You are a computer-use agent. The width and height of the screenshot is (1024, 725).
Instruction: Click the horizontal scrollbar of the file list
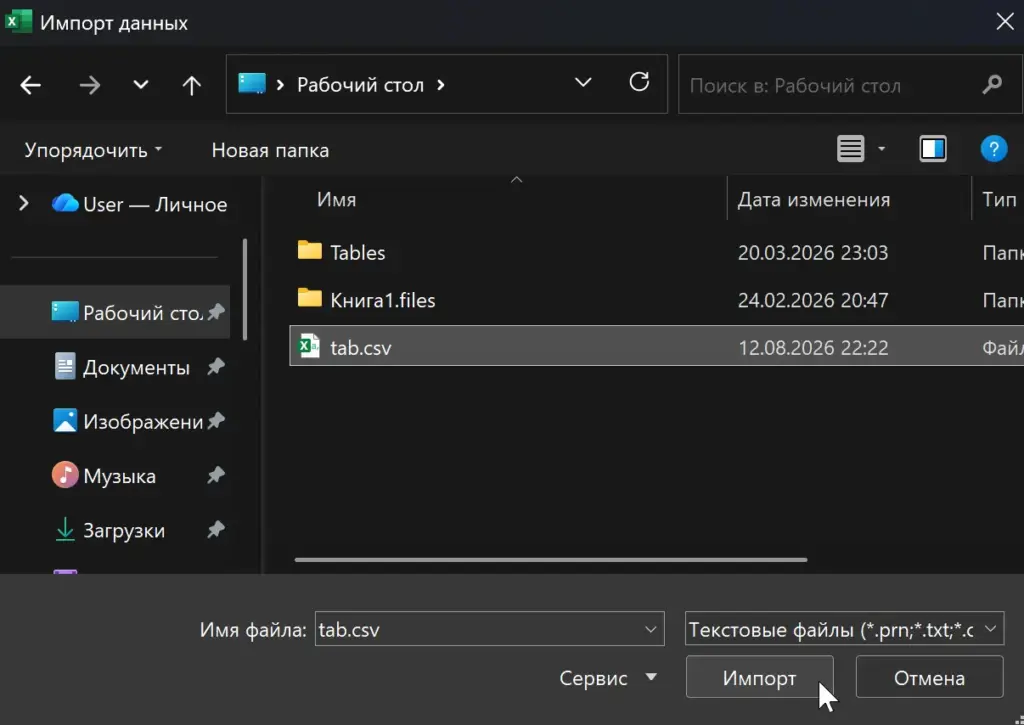click(551, 560)
